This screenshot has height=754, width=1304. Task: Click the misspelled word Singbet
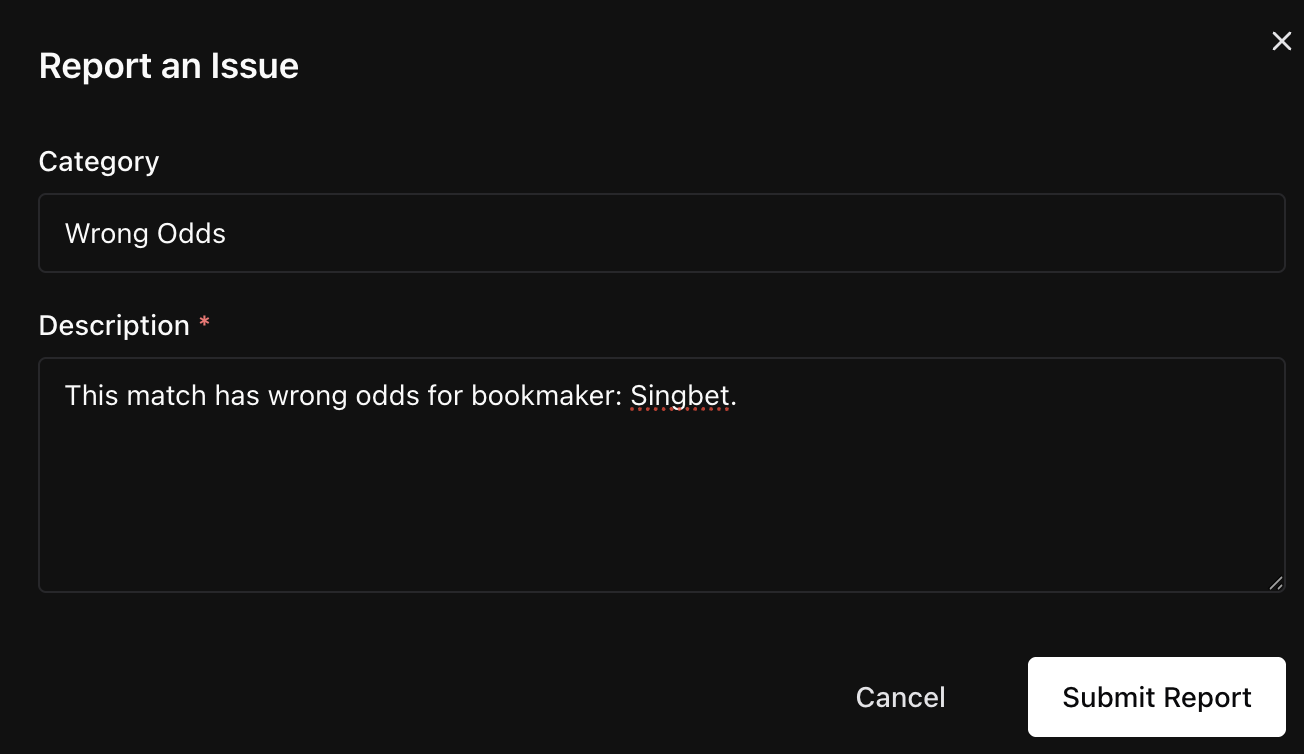[x=680, y=396]
